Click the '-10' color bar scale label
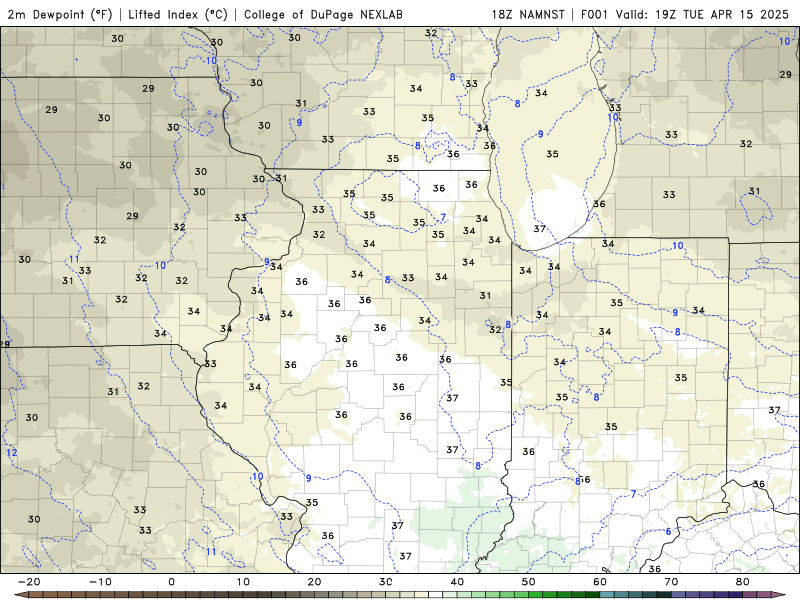800x600 pixels. (100, 582)
